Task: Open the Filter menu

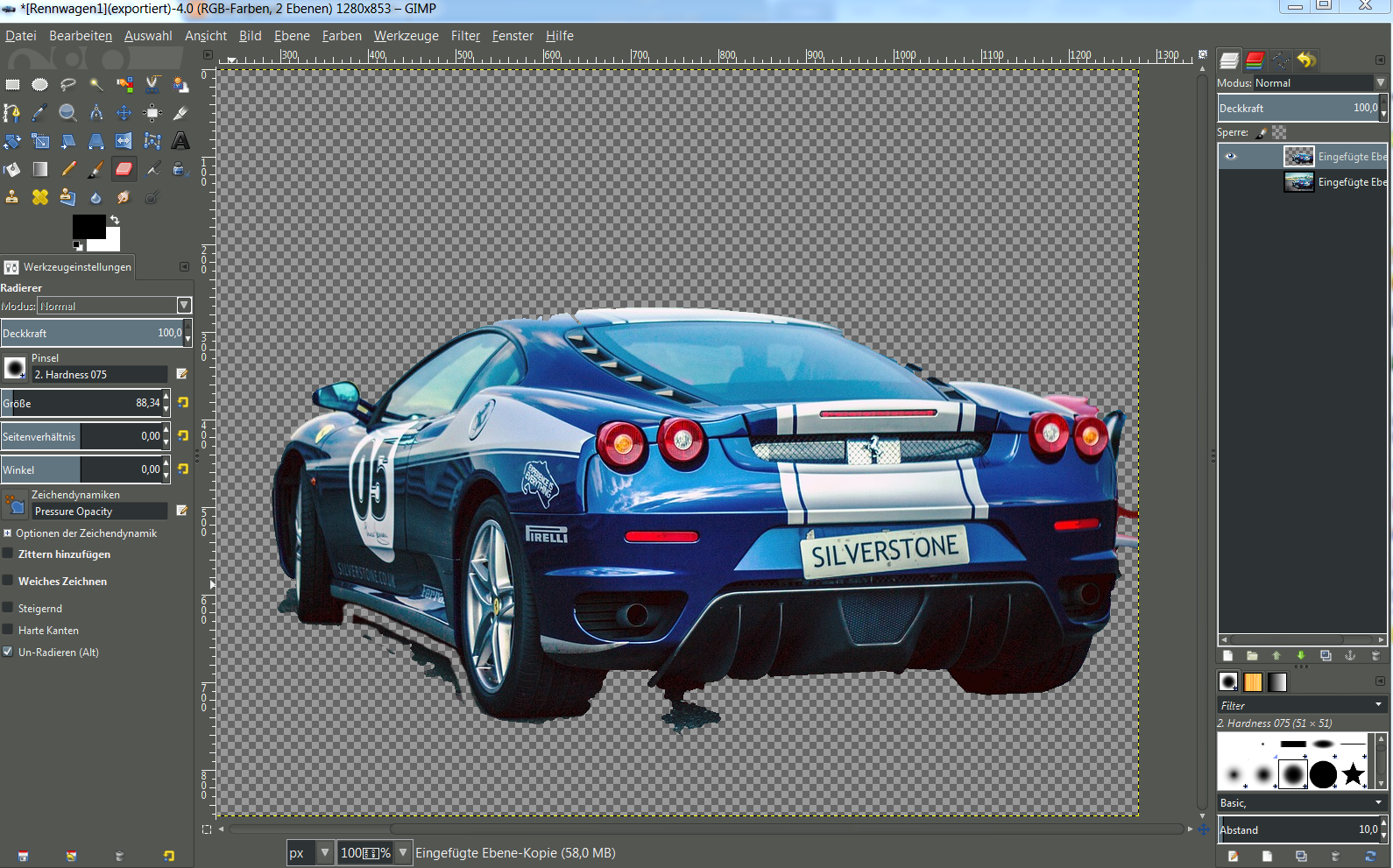Action: pos(465,36)
